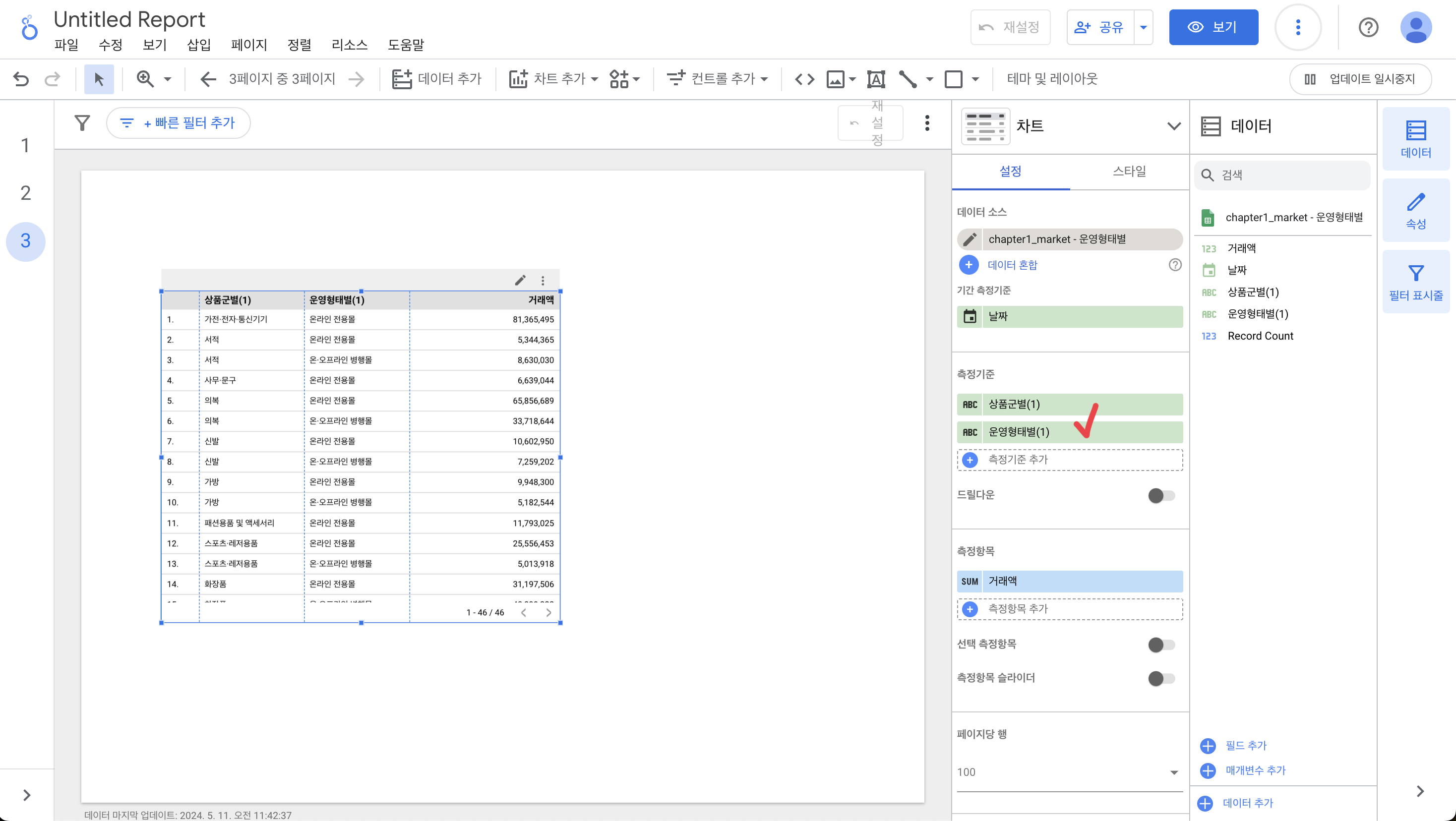Click the embed URL code icon
The height and width of the screenshot is (821, 1456).
[x=804, y=79]
